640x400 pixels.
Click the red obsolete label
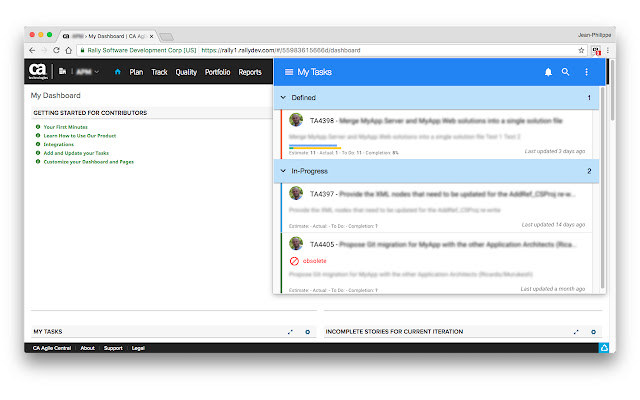point(314,261)
